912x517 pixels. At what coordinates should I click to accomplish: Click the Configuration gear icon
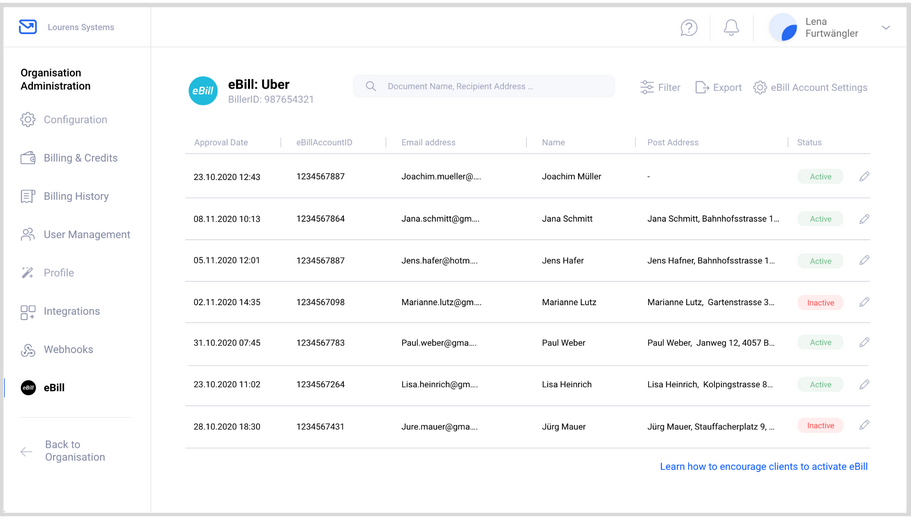tap(28, 119)
